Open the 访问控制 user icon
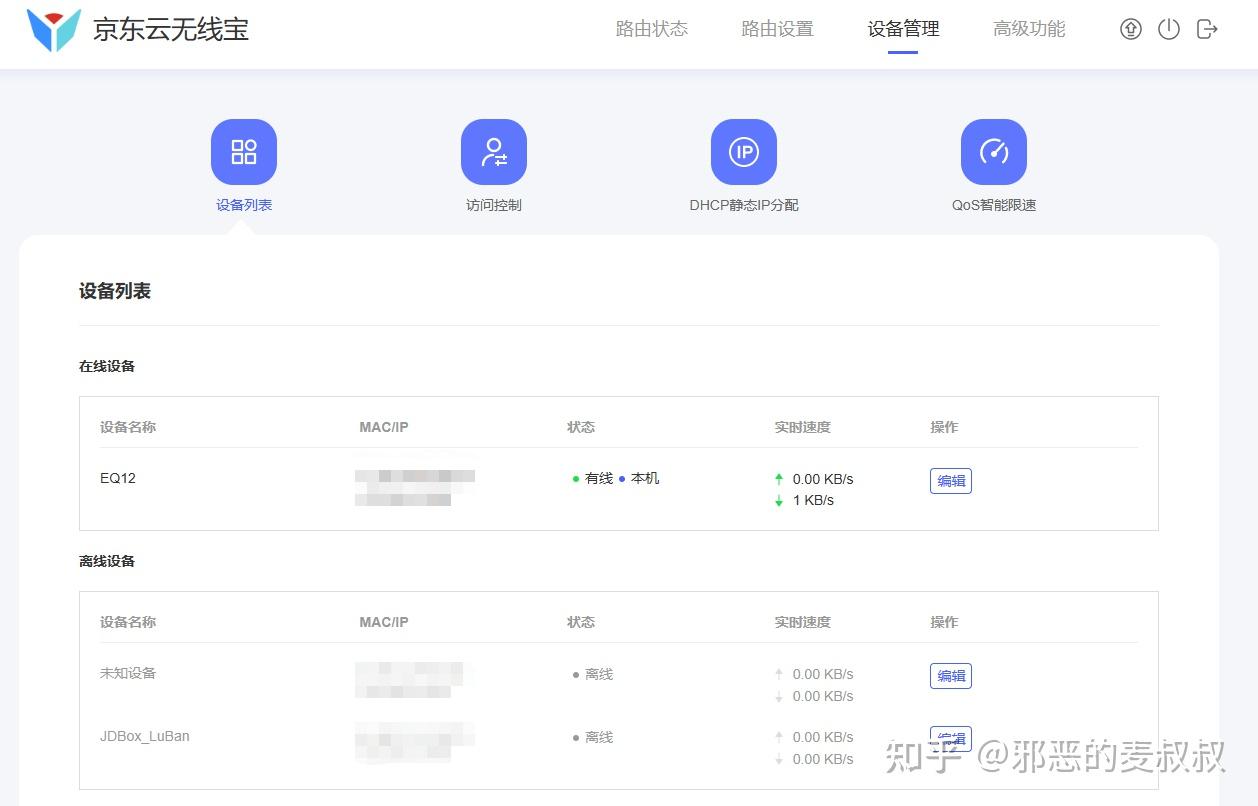 point(494,152)
